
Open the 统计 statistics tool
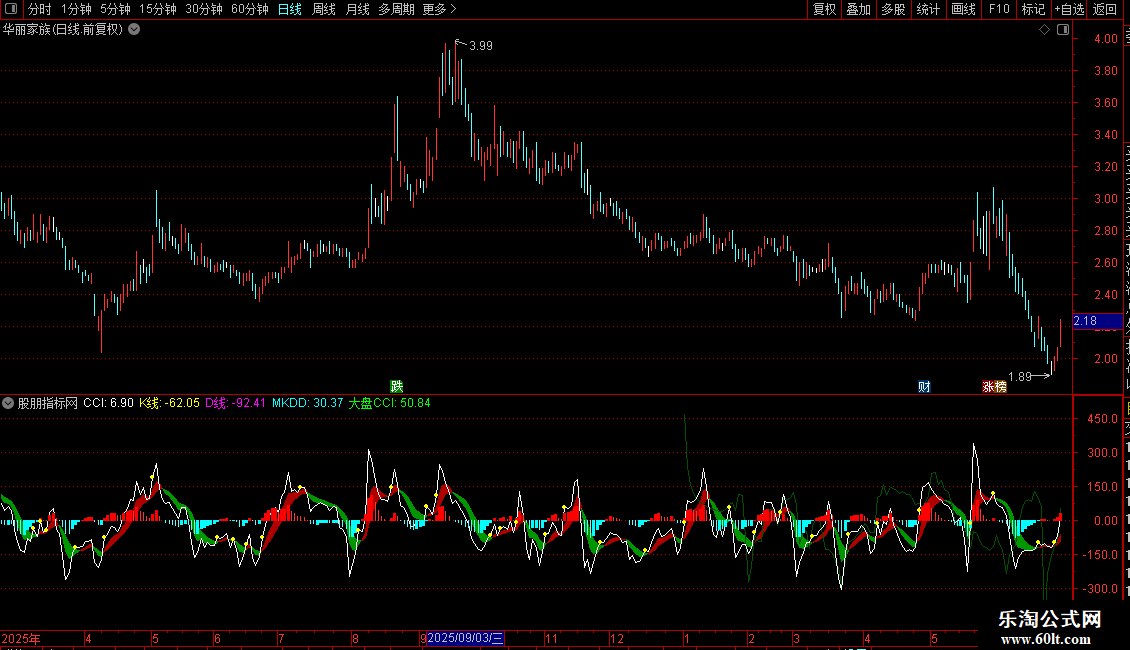point(927,9)
